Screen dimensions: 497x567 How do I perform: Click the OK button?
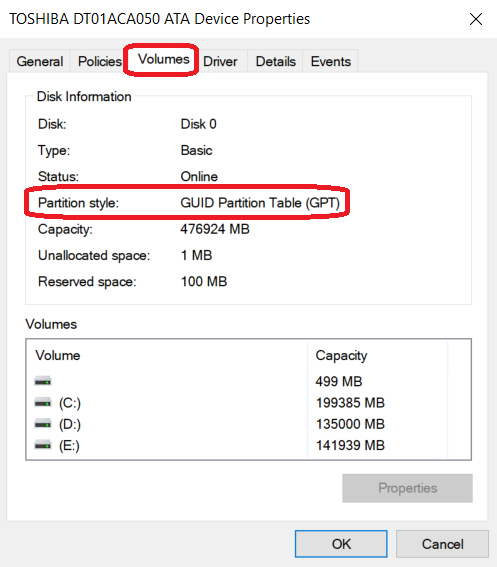pyautogui.click(x=341, y=544)
